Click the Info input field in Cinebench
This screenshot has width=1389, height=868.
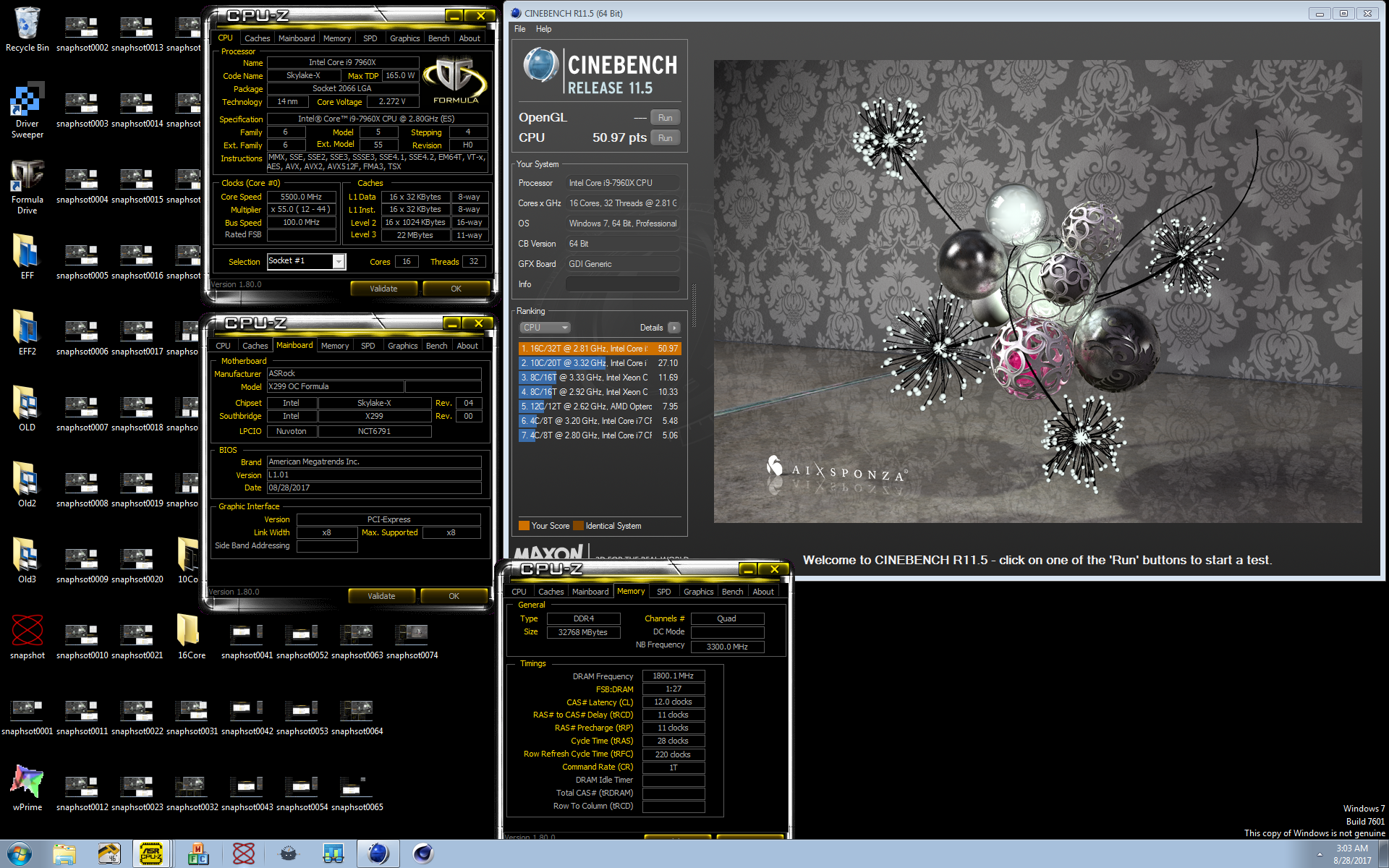tap(622, 284)
